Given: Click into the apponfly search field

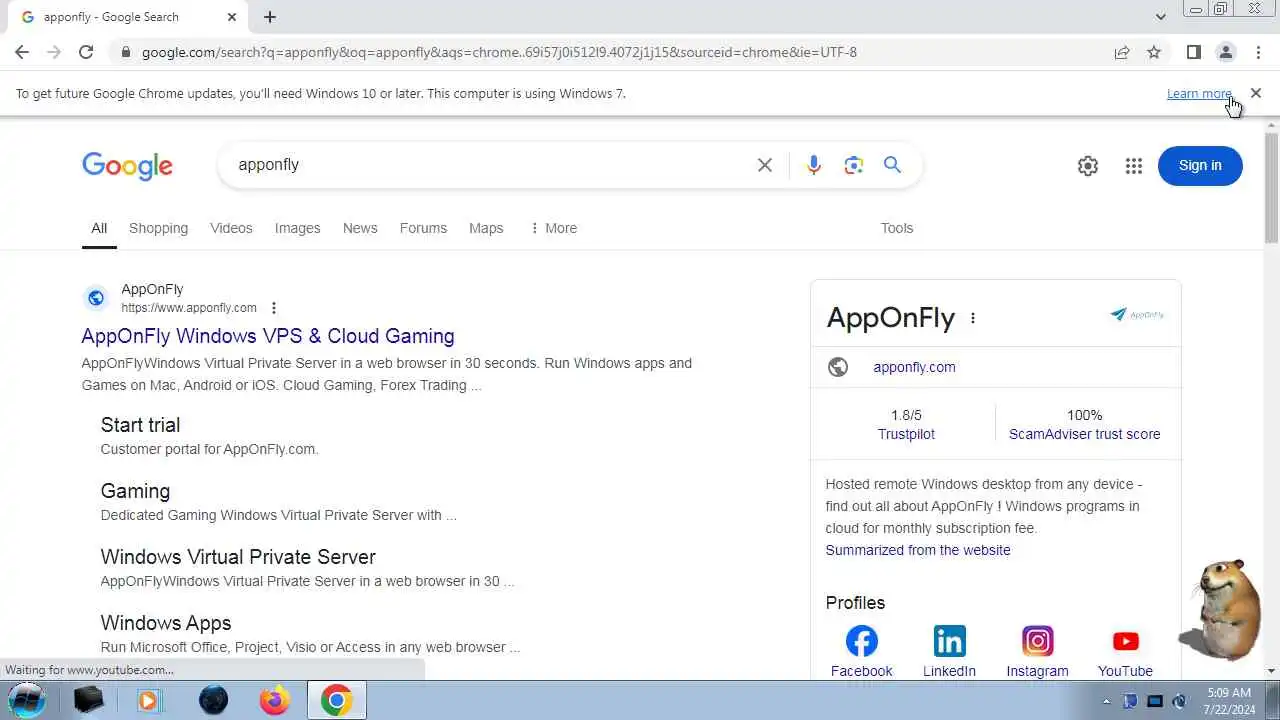Looking at the screenshot, I should pyautogui.click(x=490, y=165).
